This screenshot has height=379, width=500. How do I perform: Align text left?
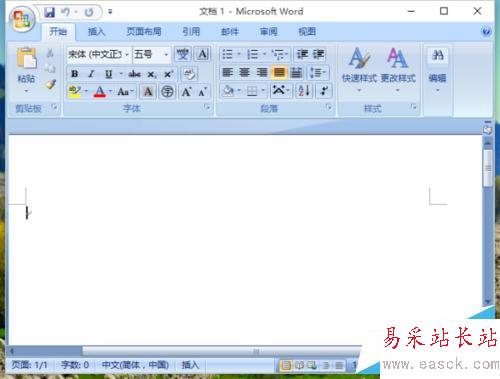tap(228, 72)
